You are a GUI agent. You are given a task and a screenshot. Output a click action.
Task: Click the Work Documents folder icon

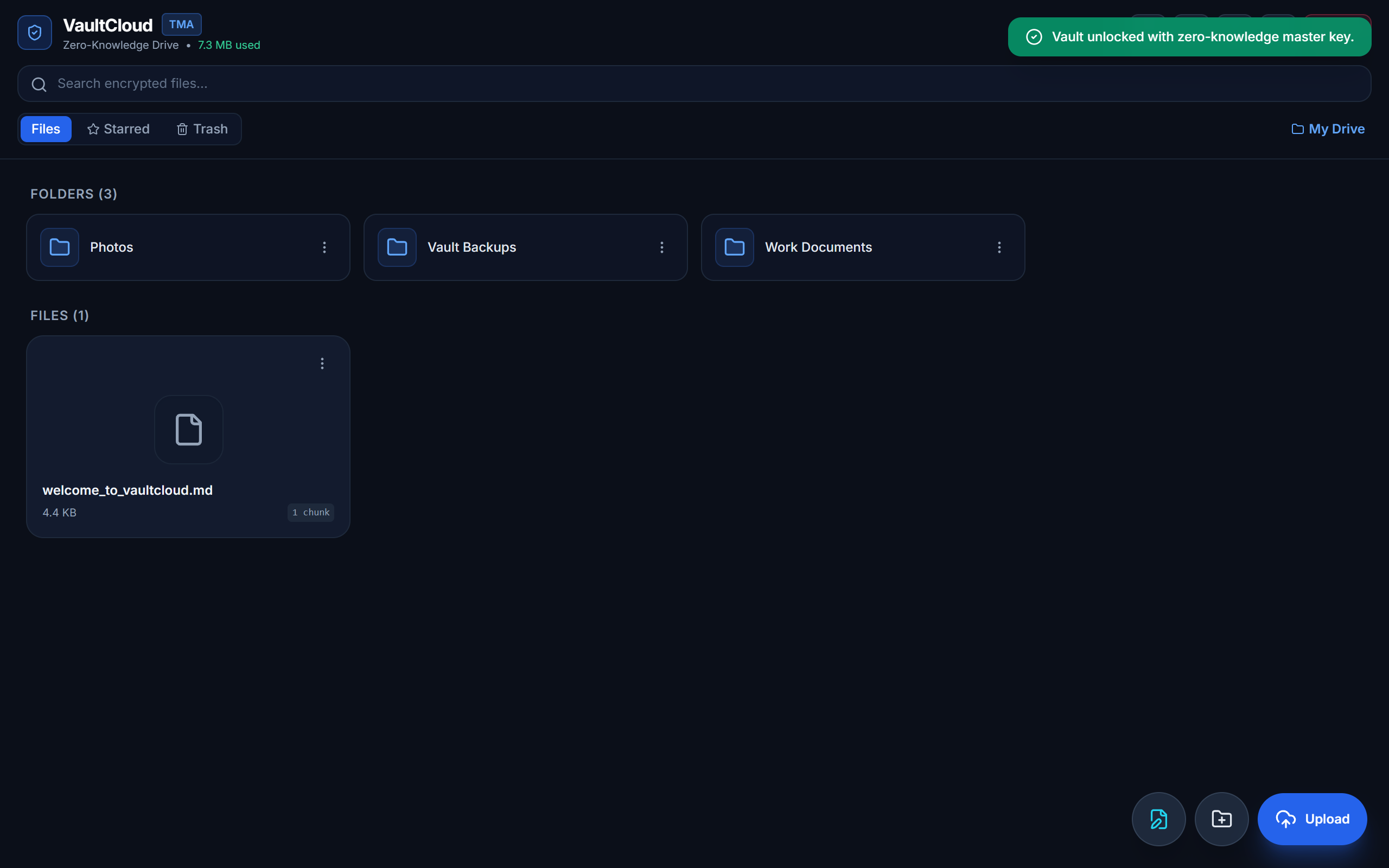(x=735, y=247)
